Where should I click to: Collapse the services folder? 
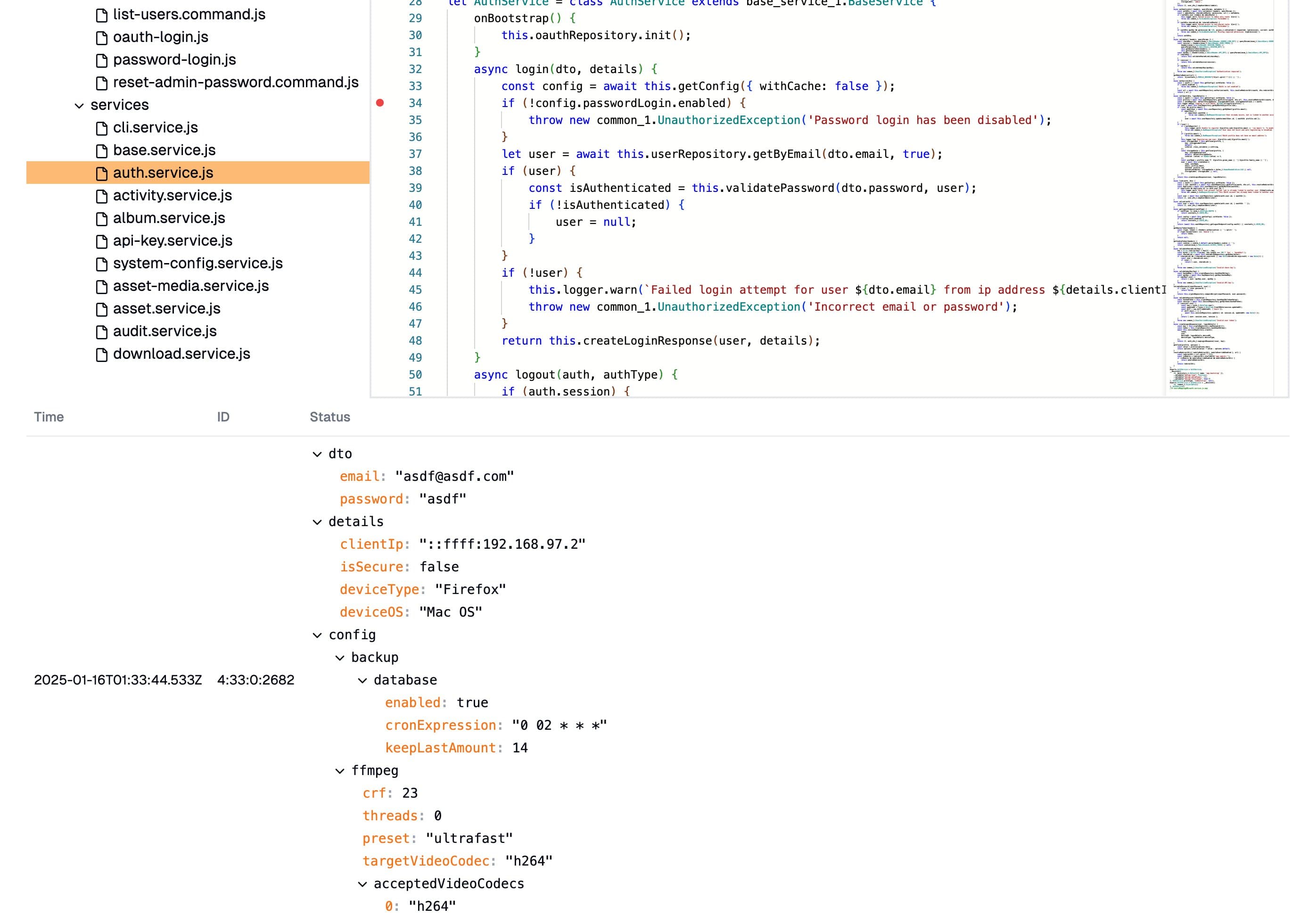click(79, 106)
